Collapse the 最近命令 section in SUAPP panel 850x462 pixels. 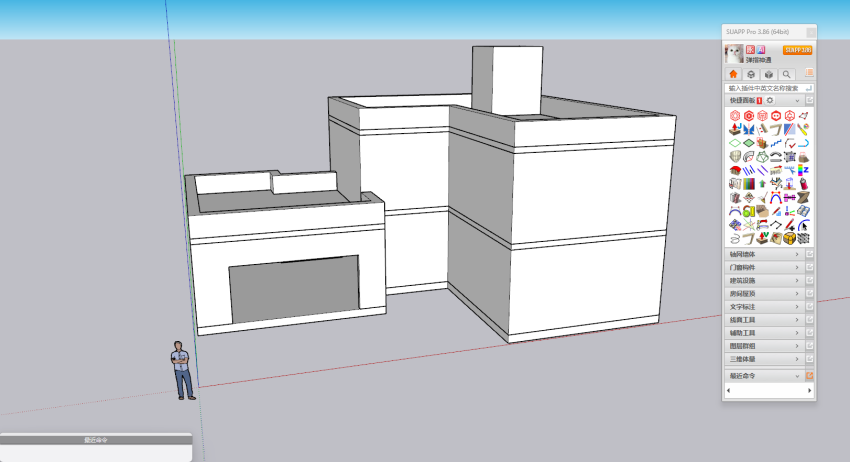[797, 376]
